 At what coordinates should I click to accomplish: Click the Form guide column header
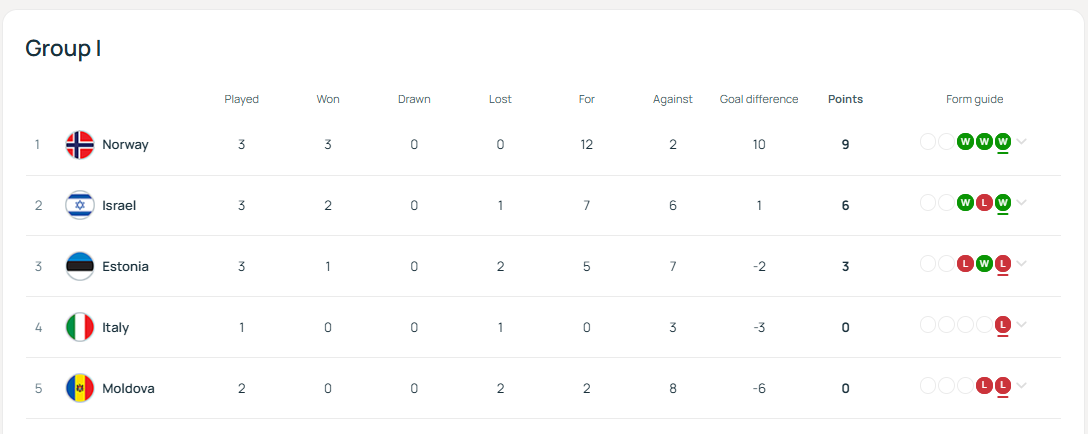click(974, 99)
